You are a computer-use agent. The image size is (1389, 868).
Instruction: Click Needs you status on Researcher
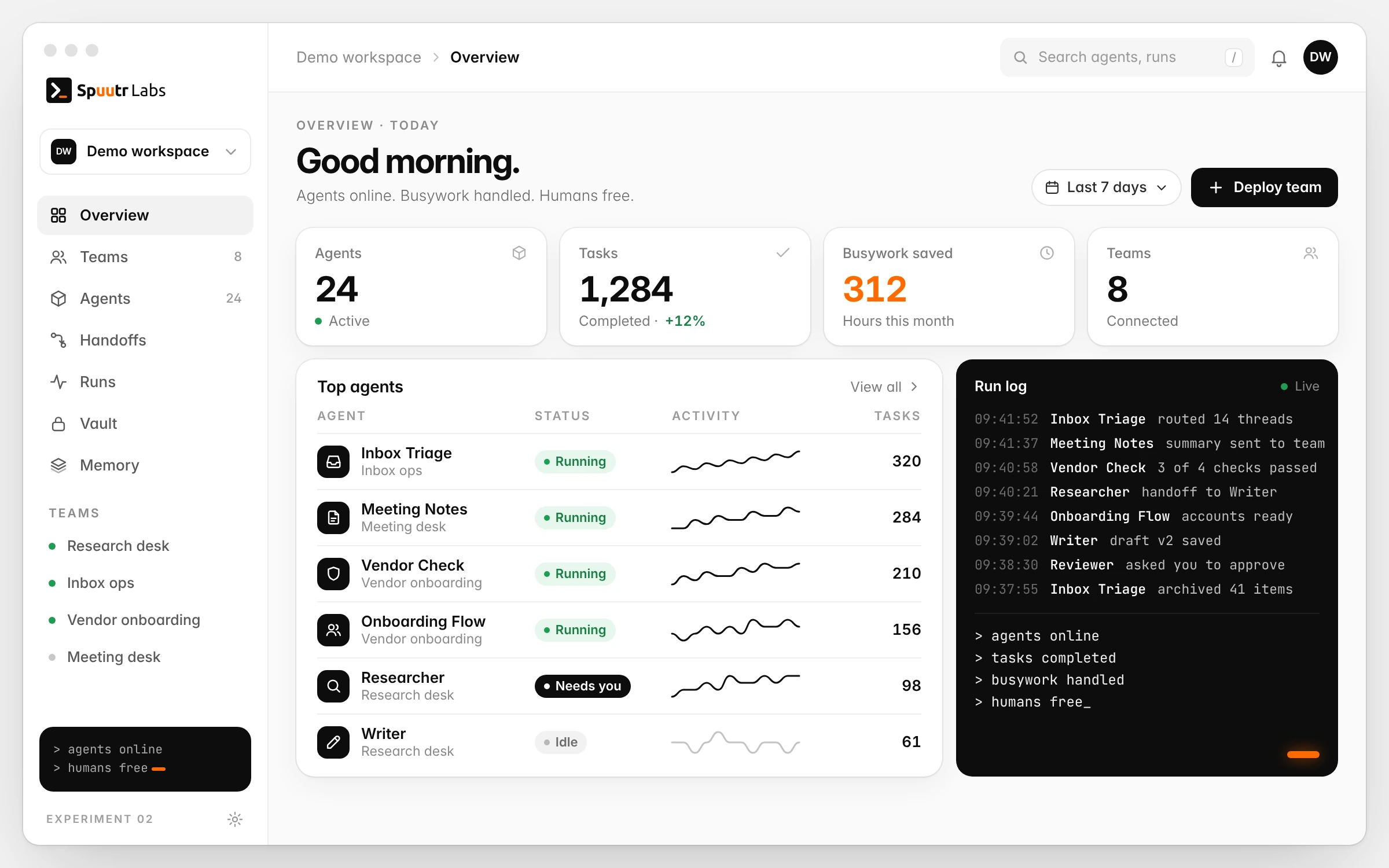pyautogui.click(x=582, y=686)
